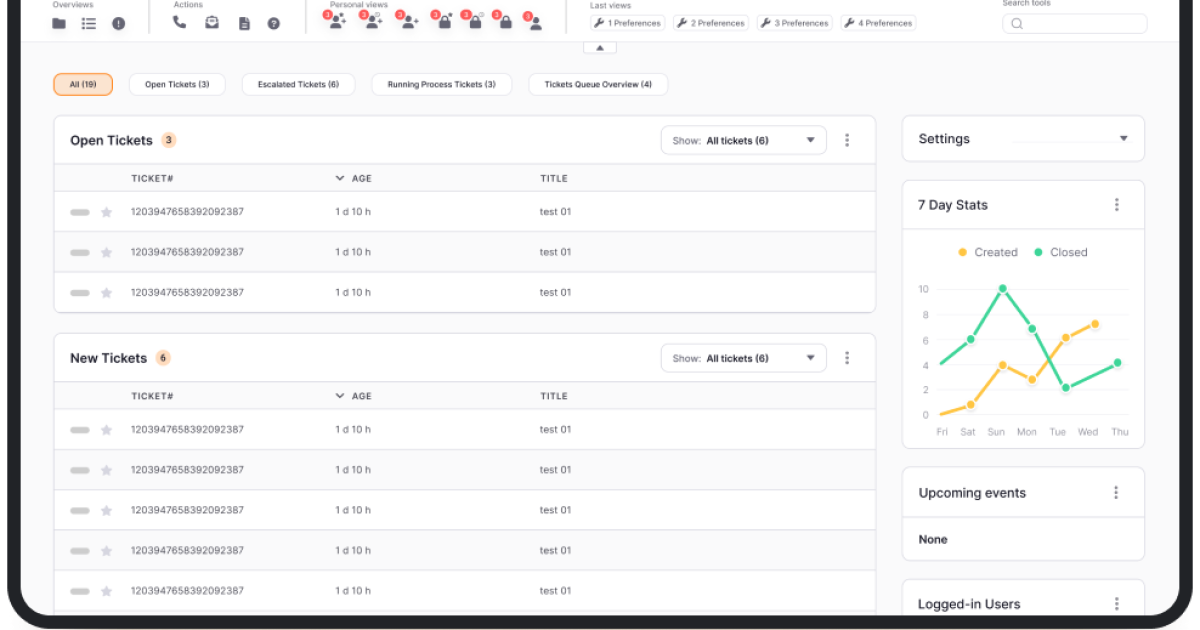Click the document icon under Actions
The height and width of the screenshot is (630, 1200).
244,23
